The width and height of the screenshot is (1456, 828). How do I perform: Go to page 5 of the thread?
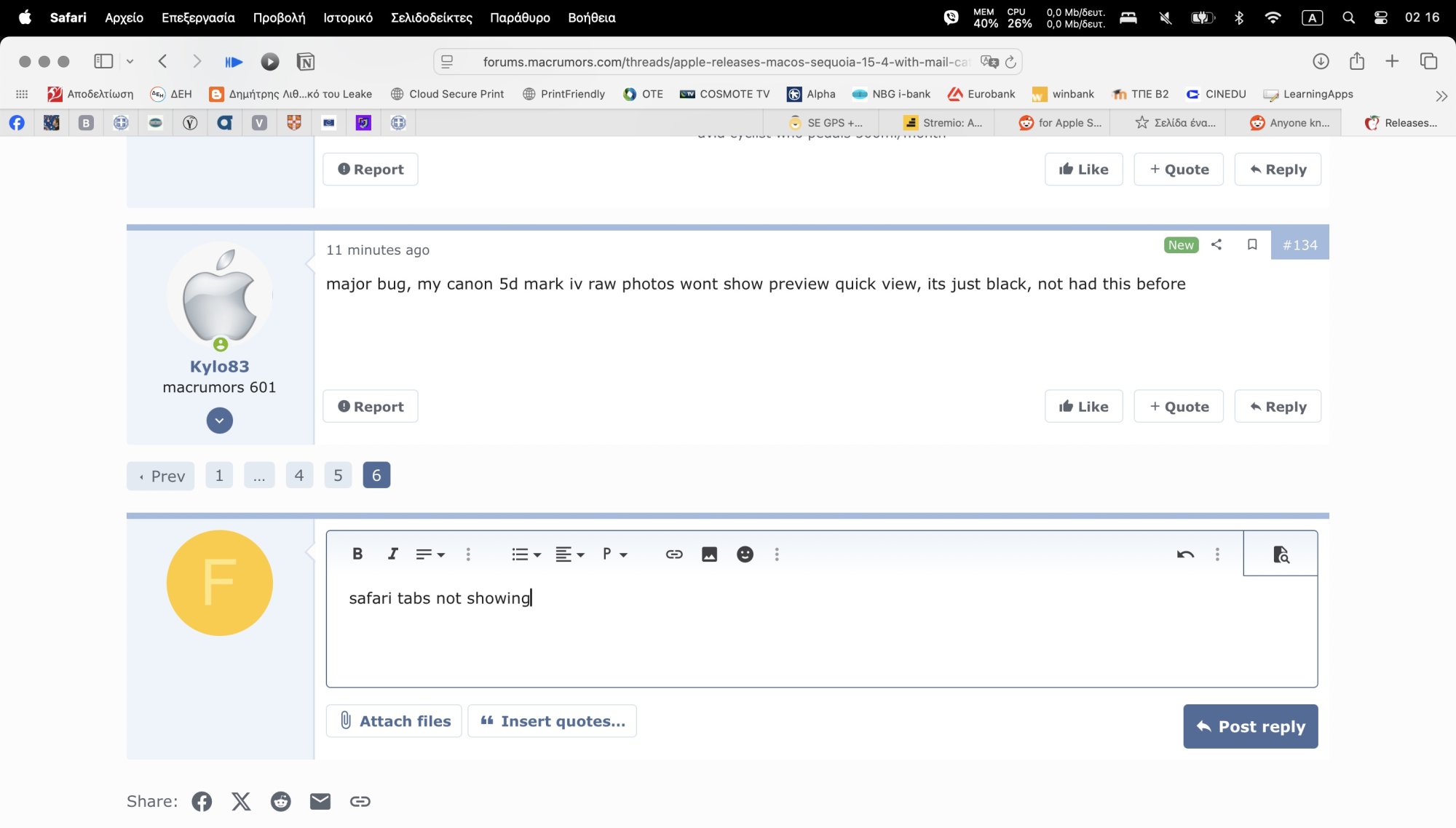coord(338,476)
